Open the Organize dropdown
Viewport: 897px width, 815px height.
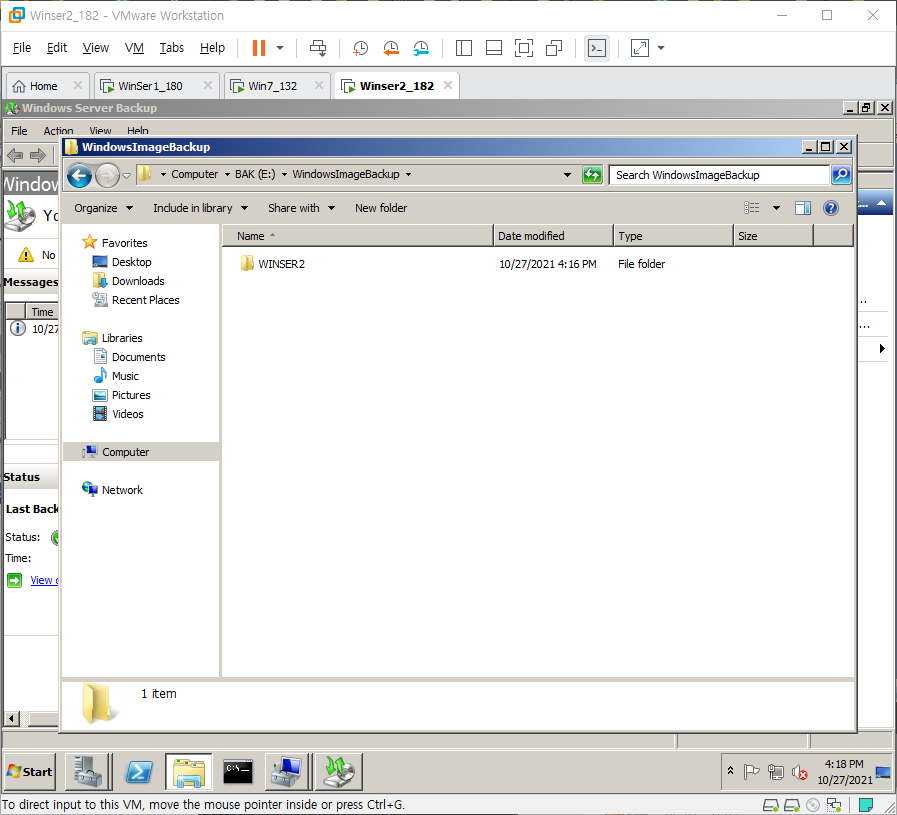point(104,208)
